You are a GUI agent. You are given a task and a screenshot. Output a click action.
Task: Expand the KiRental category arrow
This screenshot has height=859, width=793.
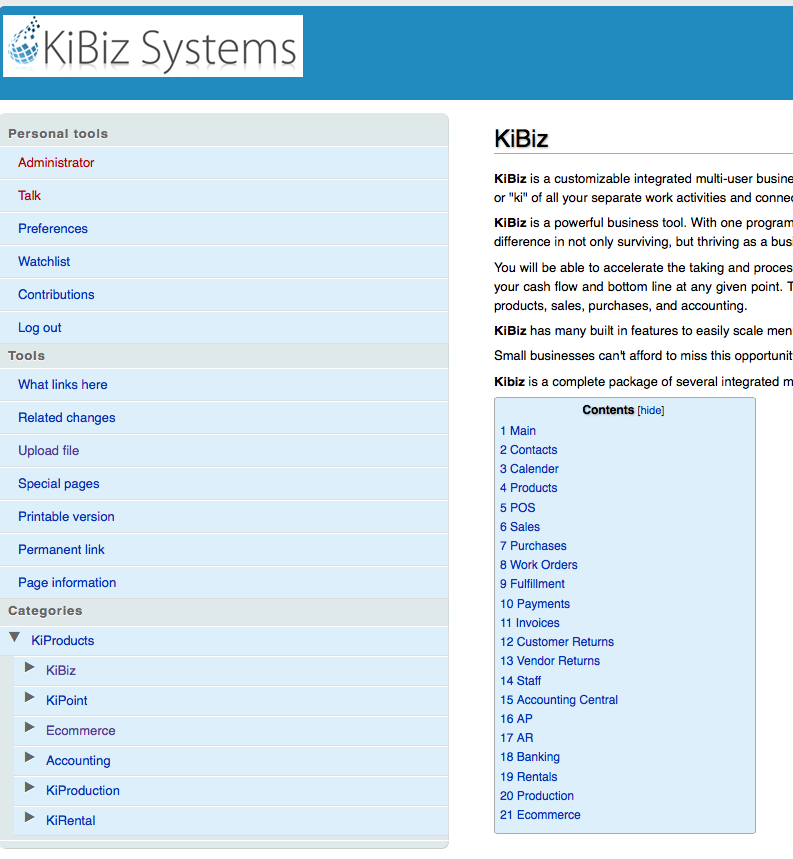pos(30,818)
